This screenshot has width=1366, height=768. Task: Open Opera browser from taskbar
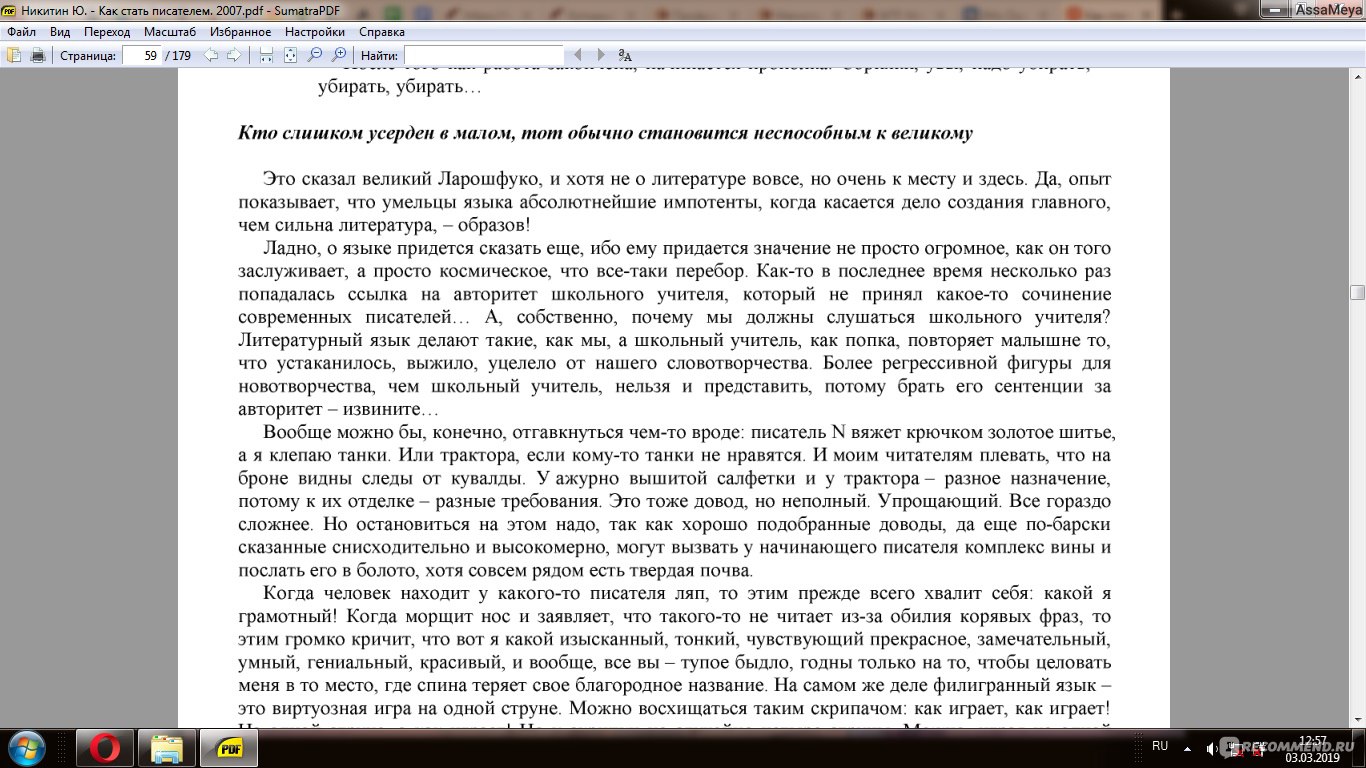point(104,748)
